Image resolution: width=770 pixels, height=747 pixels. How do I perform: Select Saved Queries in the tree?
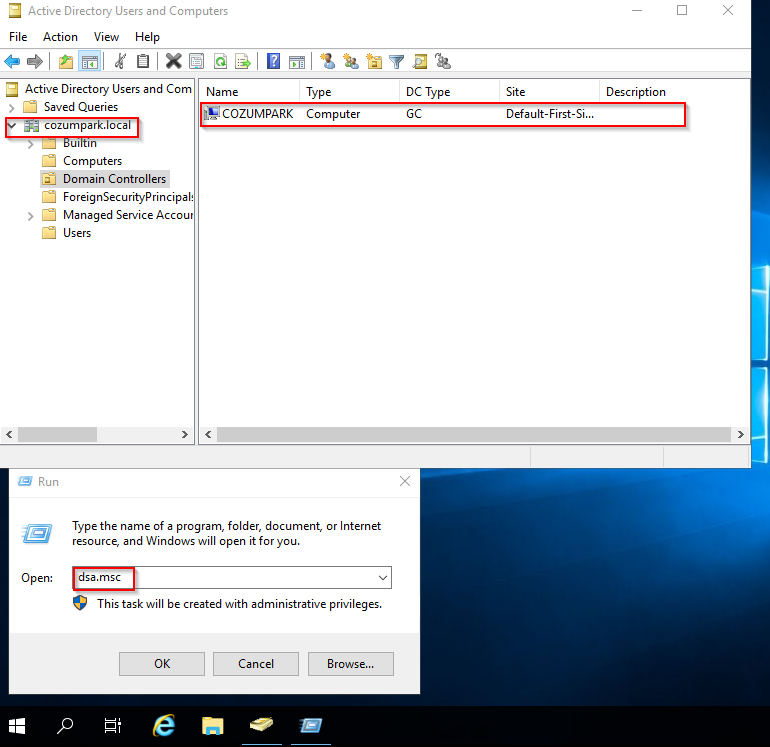(x=81, y=107)
